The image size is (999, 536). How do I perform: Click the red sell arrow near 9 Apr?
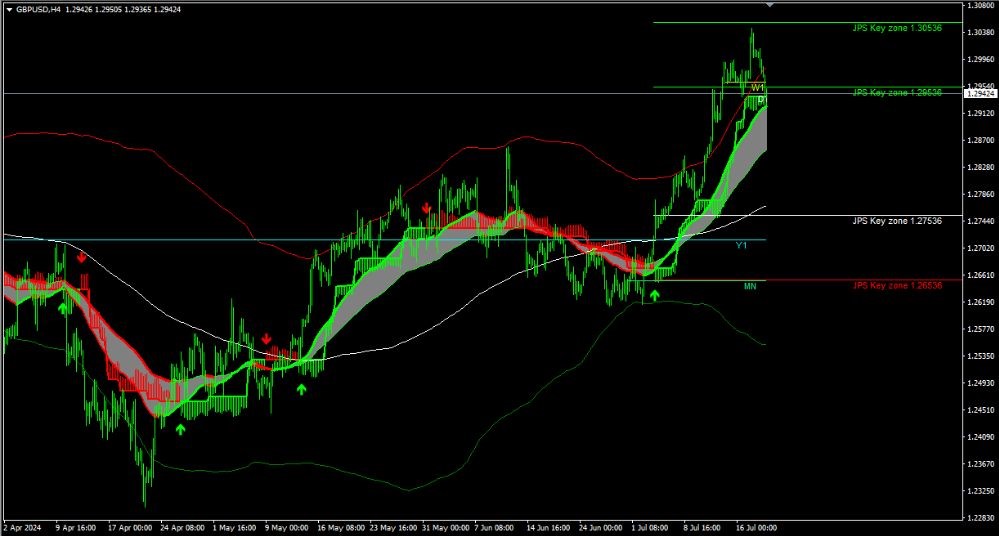pos(82,257)
